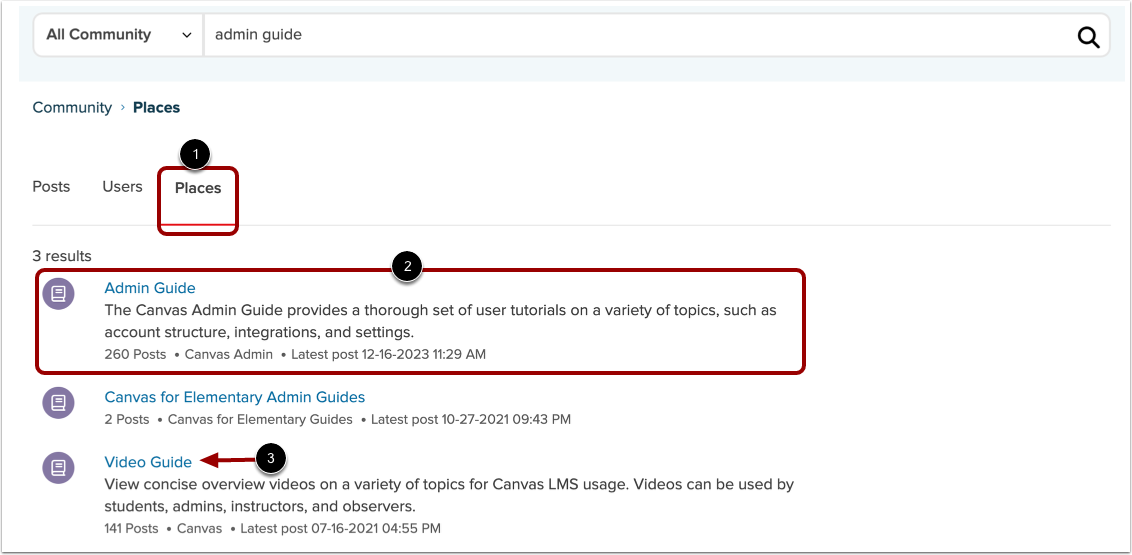Click the '141 Posts' text
The image size is (1132, 555).
click(x=131, y=528)
